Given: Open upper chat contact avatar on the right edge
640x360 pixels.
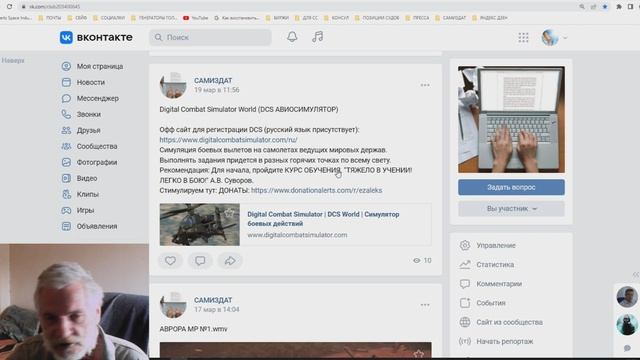Looking at the screenshot, I should [x=627, y=297].
